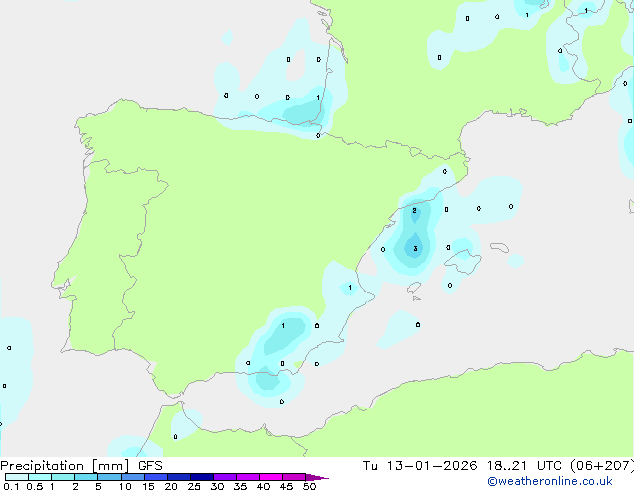The width and height of the screenshot is (634, 490).
Task: Click the '0.1' legend scale label
Action: (11, 486)
